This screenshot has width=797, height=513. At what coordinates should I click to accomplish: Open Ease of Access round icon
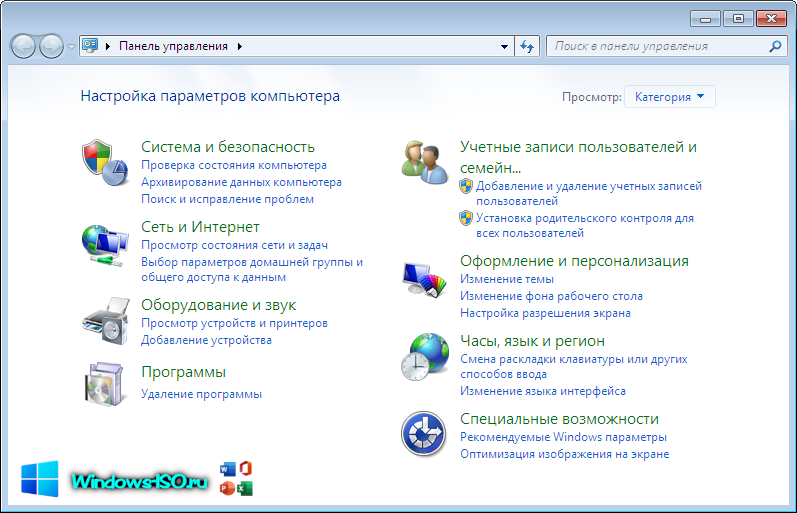(423, 434)
